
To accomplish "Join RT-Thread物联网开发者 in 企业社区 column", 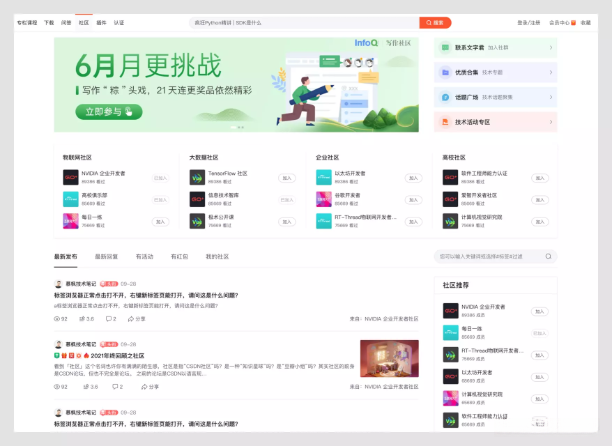I will pos(413,222).
